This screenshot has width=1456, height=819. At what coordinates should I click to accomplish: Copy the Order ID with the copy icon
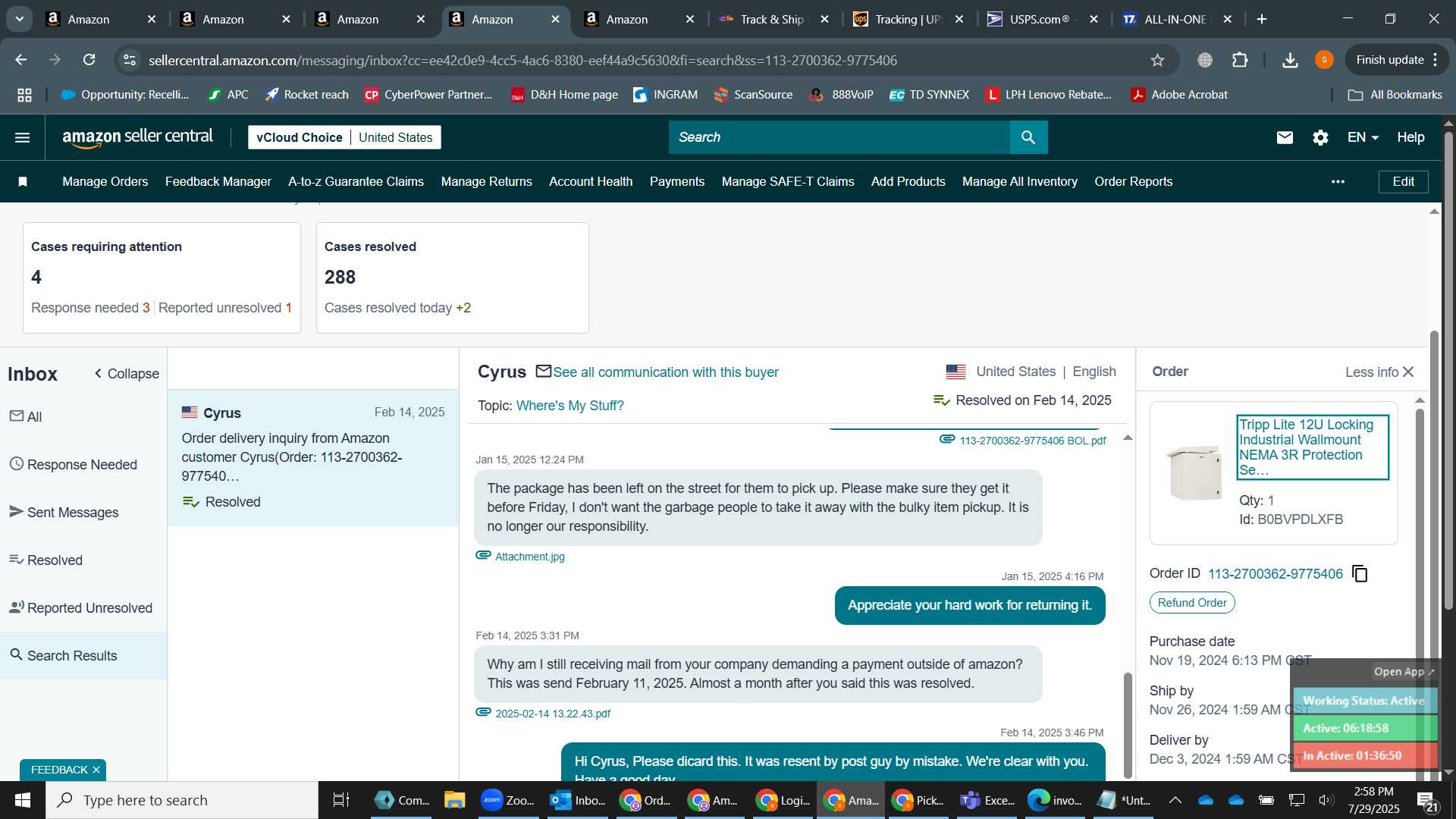click(1360, 574)
